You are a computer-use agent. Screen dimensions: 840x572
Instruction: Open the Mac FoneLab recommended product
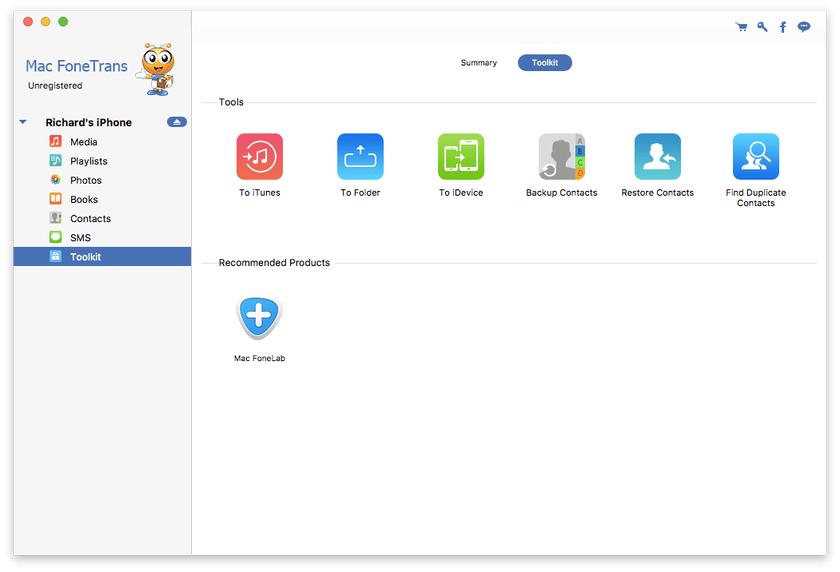[259, 318]
